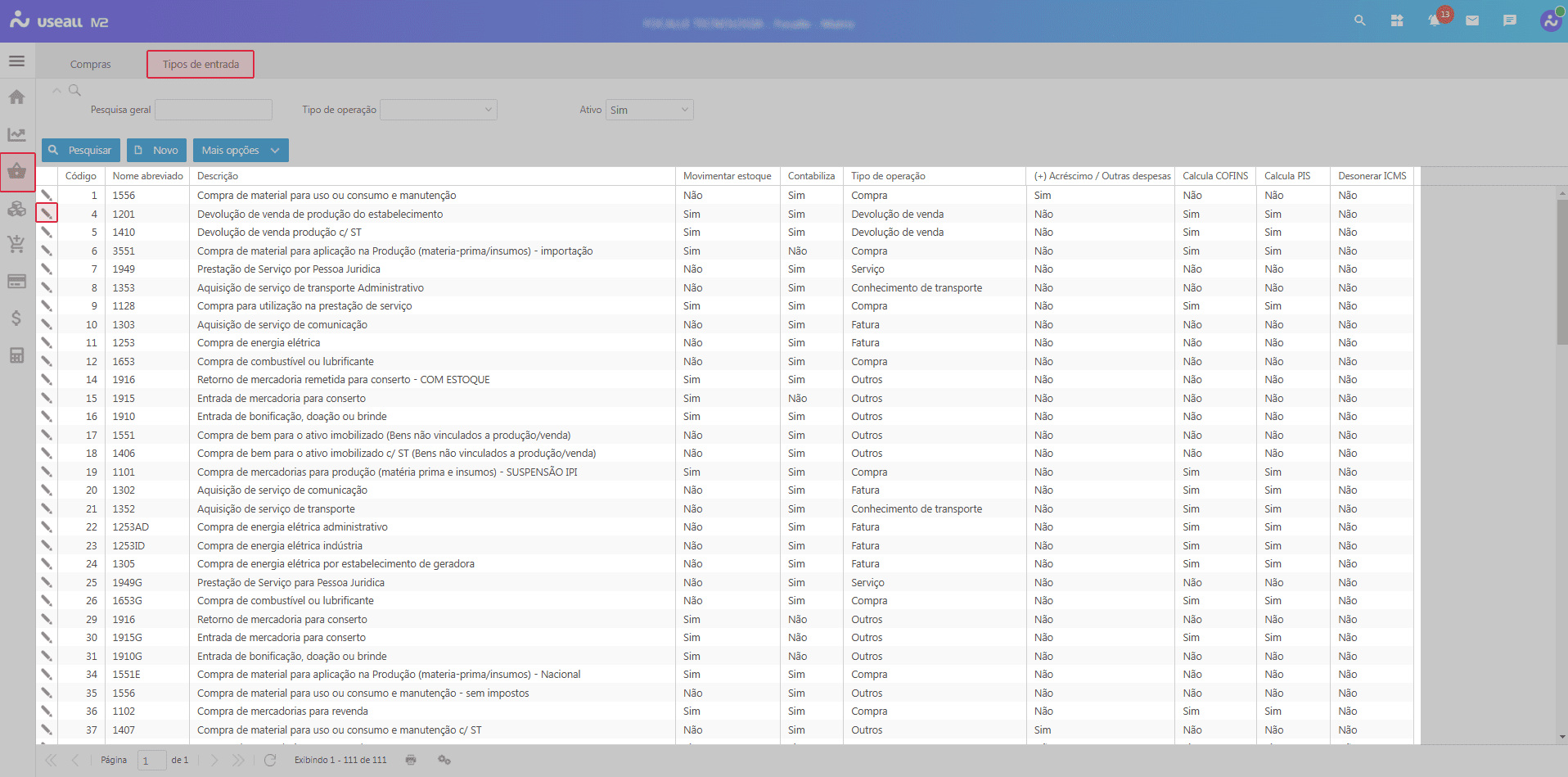Open notifications showing 13 alerts
The image size is (1568, 777).
pos(1435,20)
